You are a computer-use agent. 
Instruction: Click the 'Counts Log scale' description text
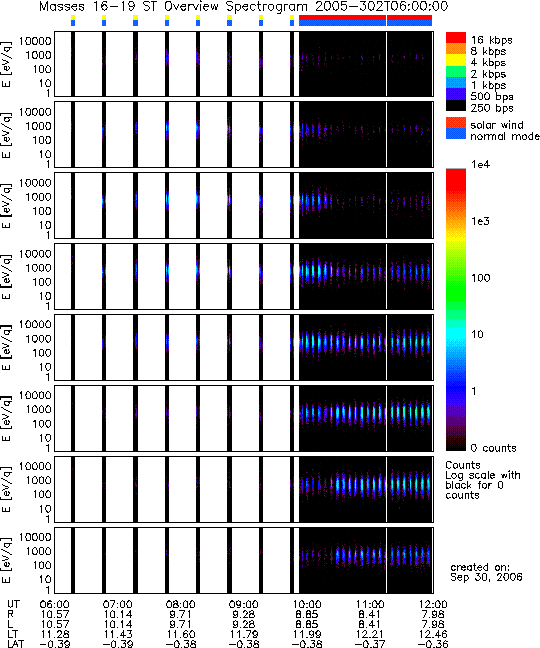483,480
